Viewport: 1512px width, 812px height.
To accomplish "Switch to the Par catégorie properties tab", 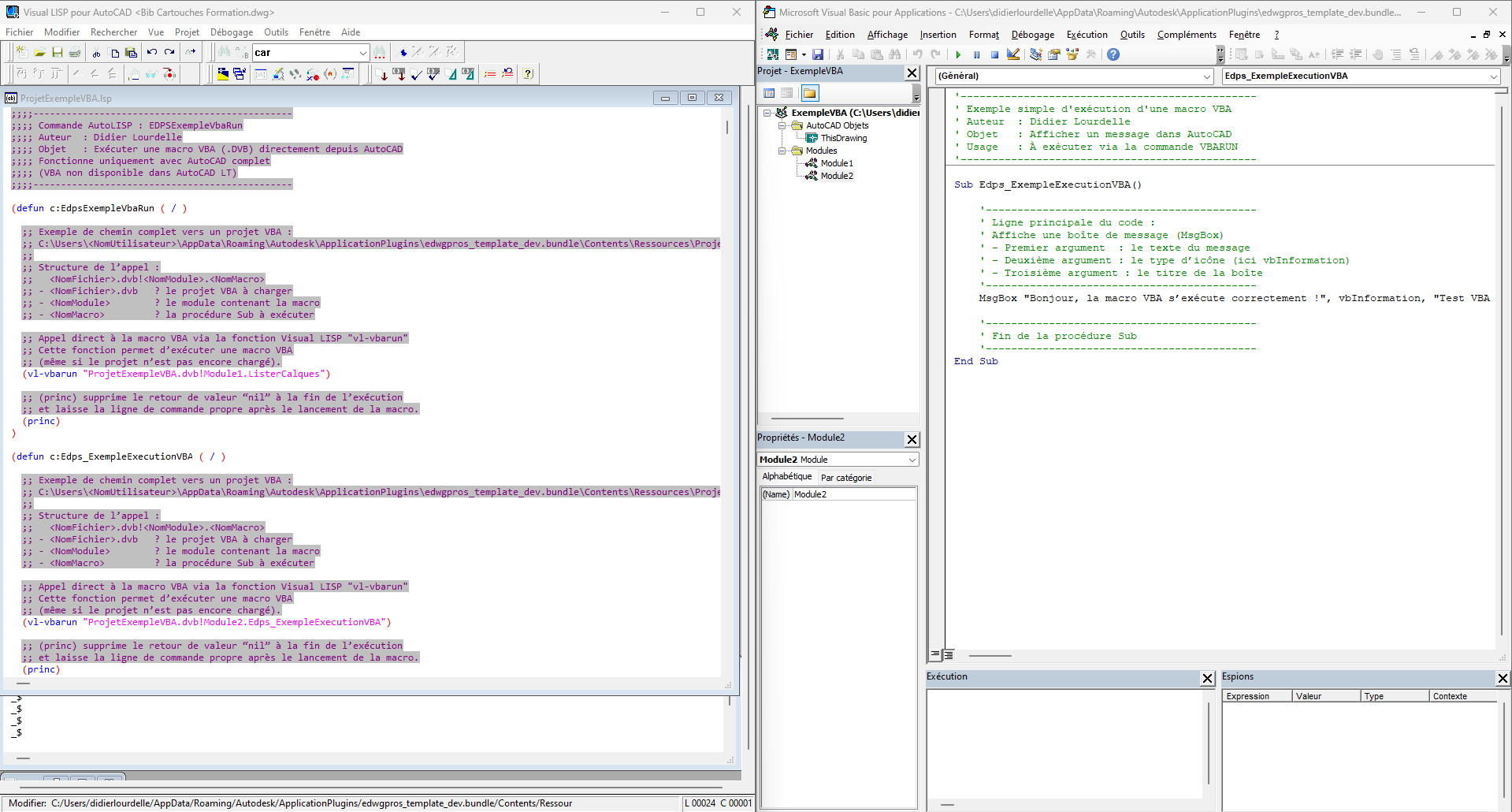I will pyautogui.click(x=845, y=478).
